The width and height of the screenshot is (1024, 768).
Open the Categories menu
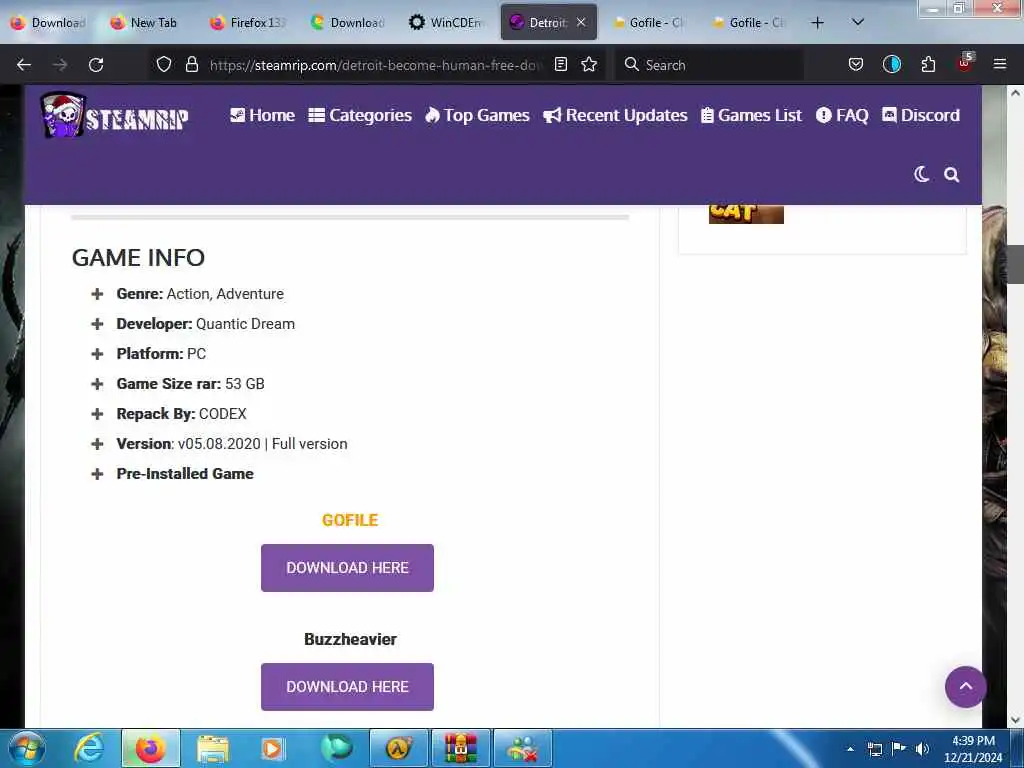pyautogui.click(x=360, y=116)
